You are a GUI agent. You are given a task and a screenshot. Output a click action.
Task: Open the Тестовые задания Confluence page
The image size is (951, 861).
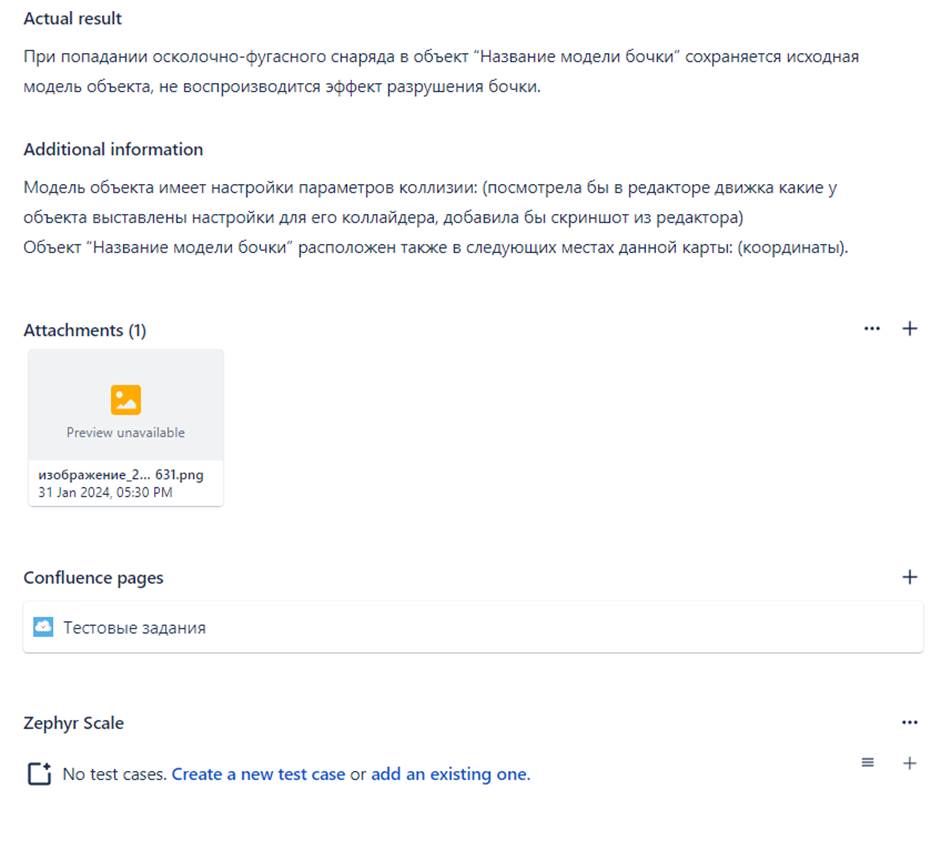(135, 628)
